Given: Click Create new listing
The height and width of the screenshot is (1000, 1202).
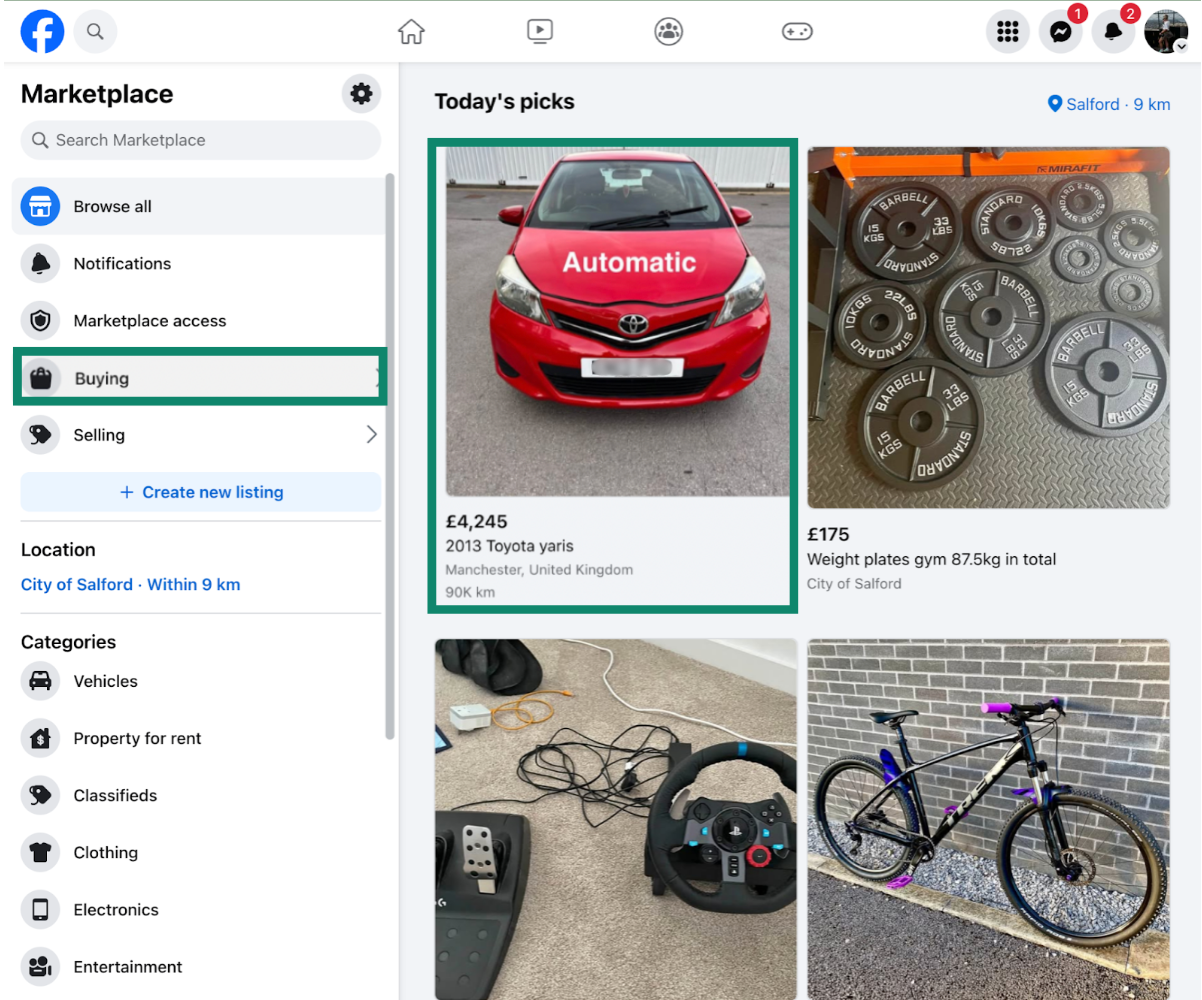Looking at the screenshot, I should point(200,492).
